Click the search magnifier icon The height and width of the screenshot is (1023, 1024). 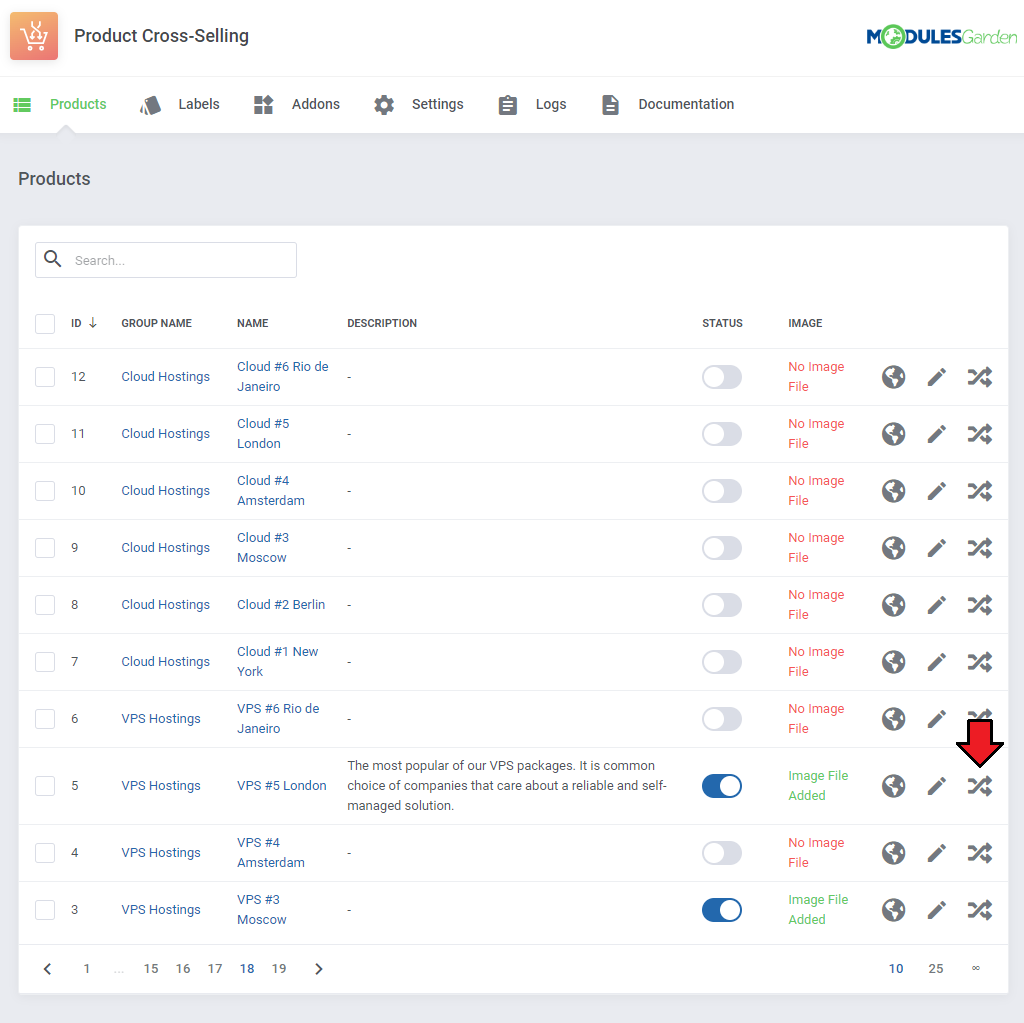pos(53,259)
